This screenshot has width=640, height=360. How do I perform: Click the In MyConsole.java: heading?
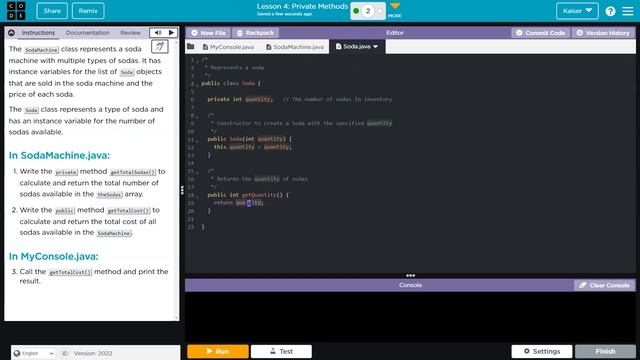53,256
